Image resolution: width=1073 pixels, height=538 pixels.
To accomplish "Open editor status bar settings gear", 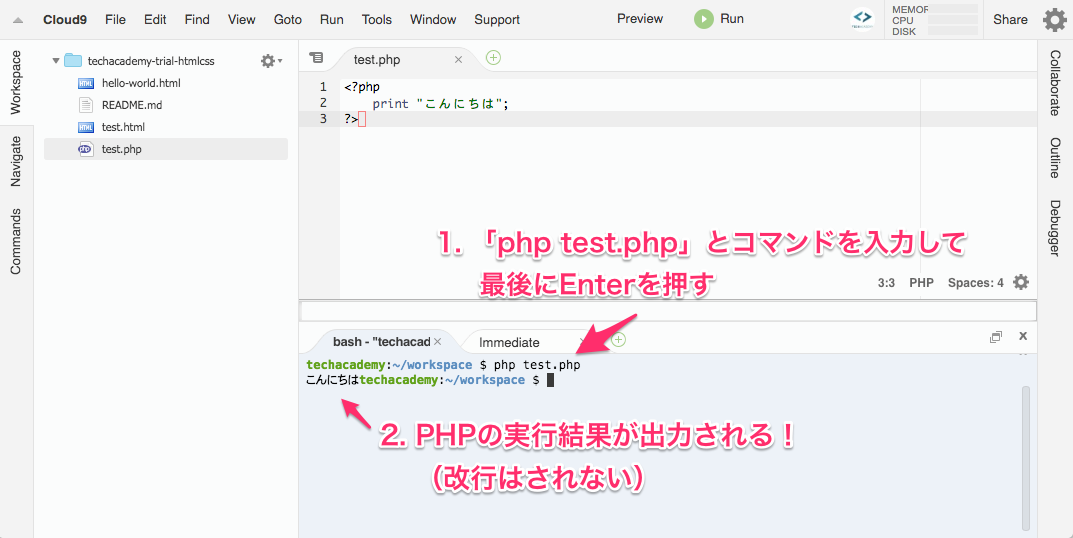I will pyautogui.click(x=1021, y=282).
